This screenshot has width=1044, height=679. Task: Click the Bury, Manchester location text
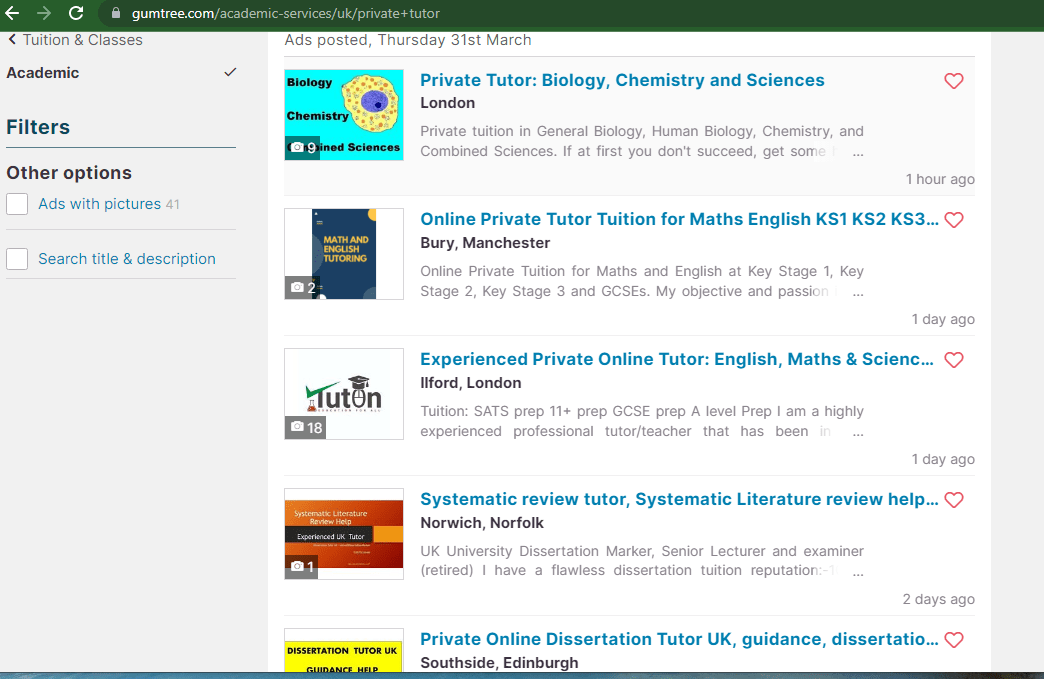tap(485, 243)
